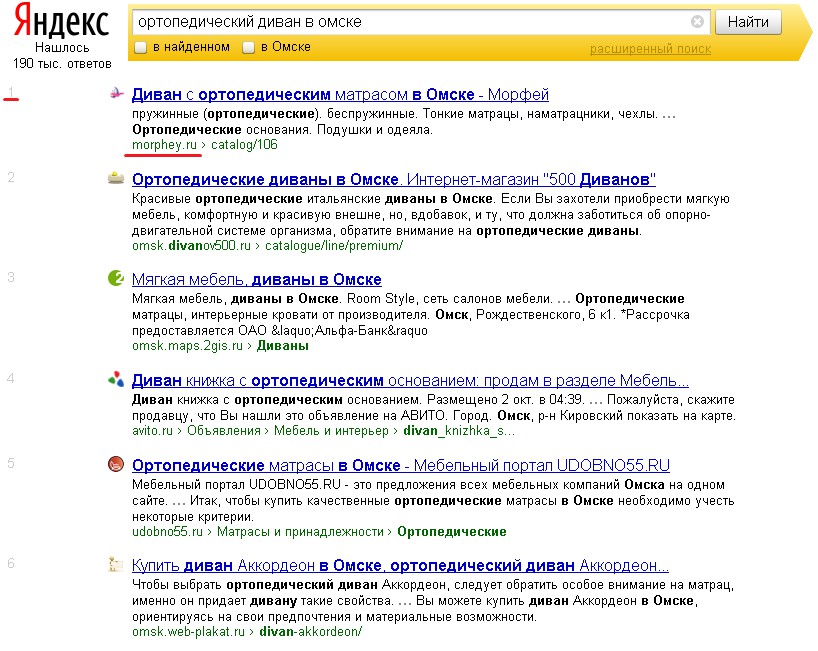Open "Диван с ортопедическим матрасом в Омске" result
Image resolution: width=818 pixels, height=651 pixels.
point(340,94)
